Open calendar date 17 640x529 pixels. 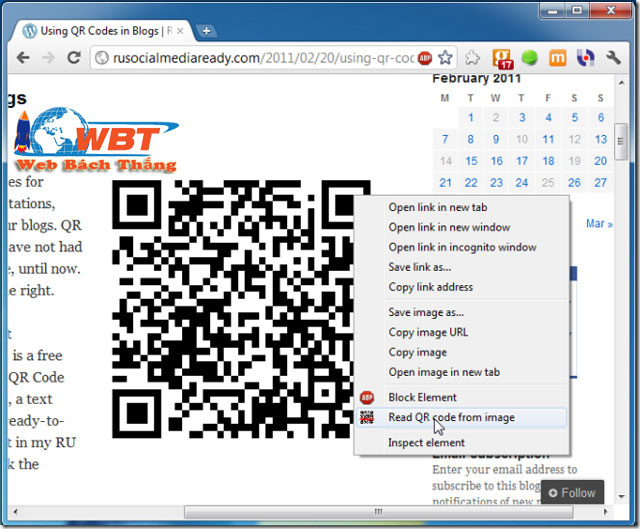coord(522,161)
